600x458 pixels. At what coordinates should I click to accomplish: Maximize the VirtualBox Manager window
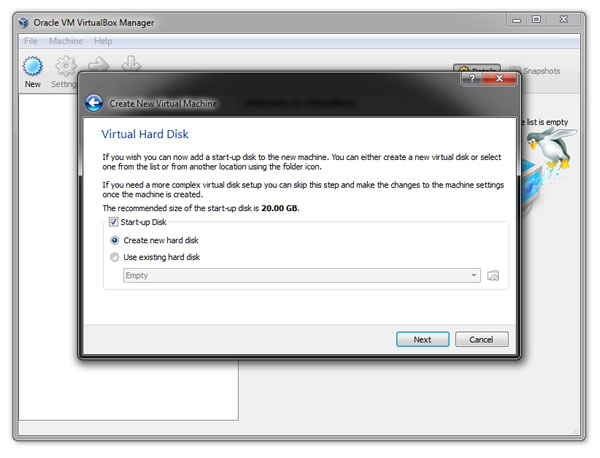(536, 20)
